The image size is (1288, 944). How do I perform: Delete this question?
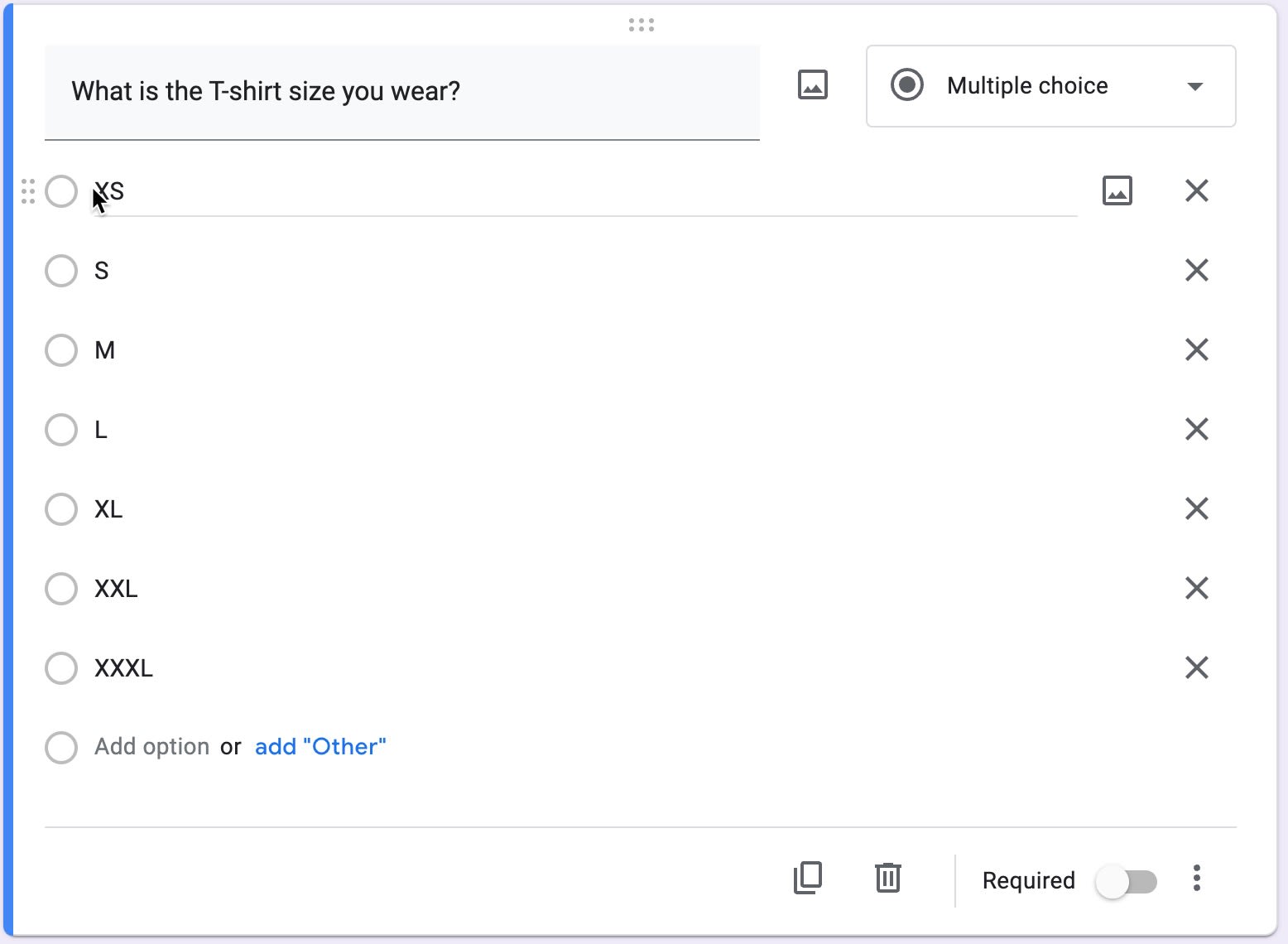pos(887,879)
